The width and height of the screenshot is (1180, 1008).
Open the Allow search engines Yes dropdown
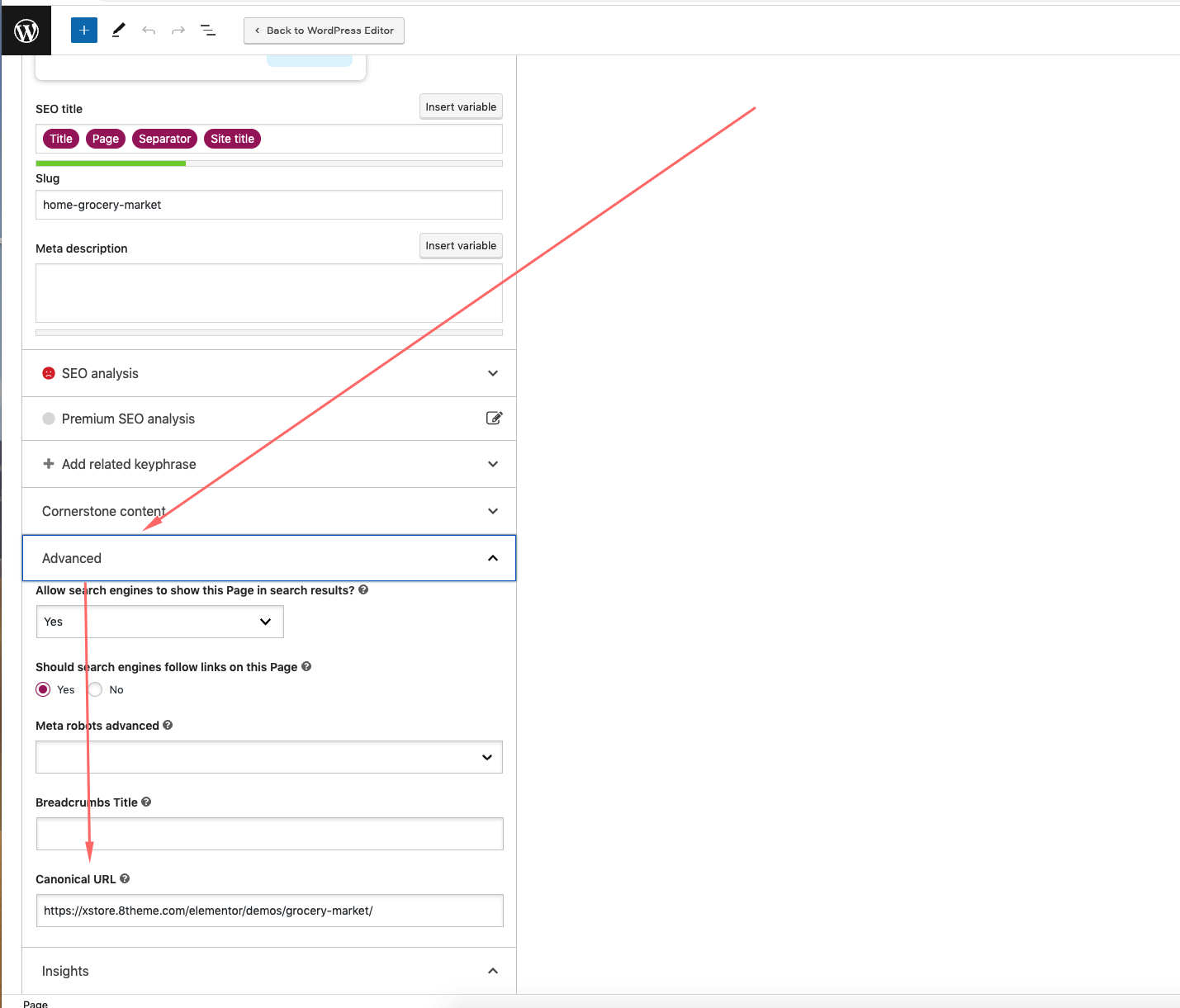[x=160, y=622]
